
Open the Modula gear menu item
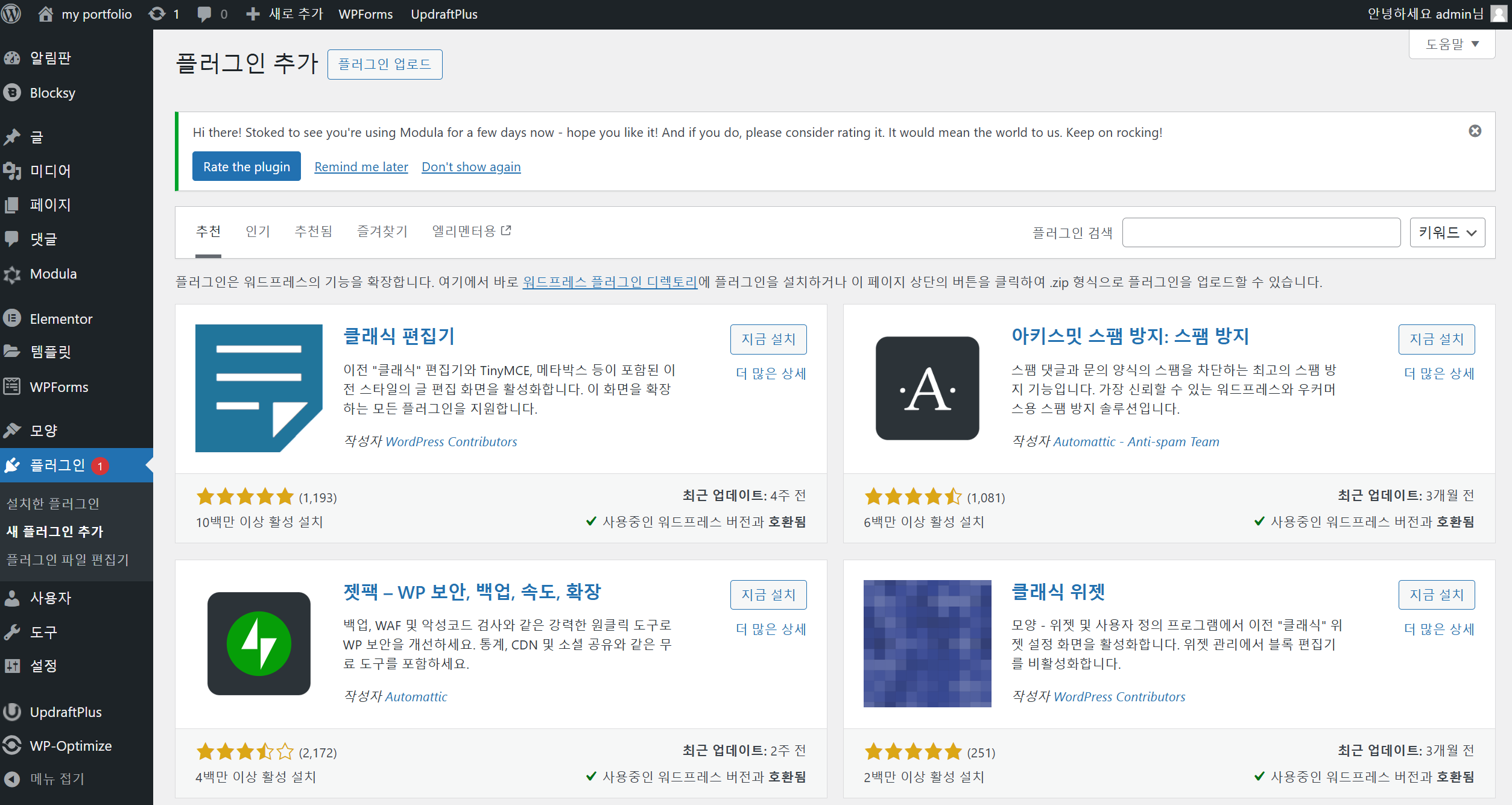(x=53, y=274)
